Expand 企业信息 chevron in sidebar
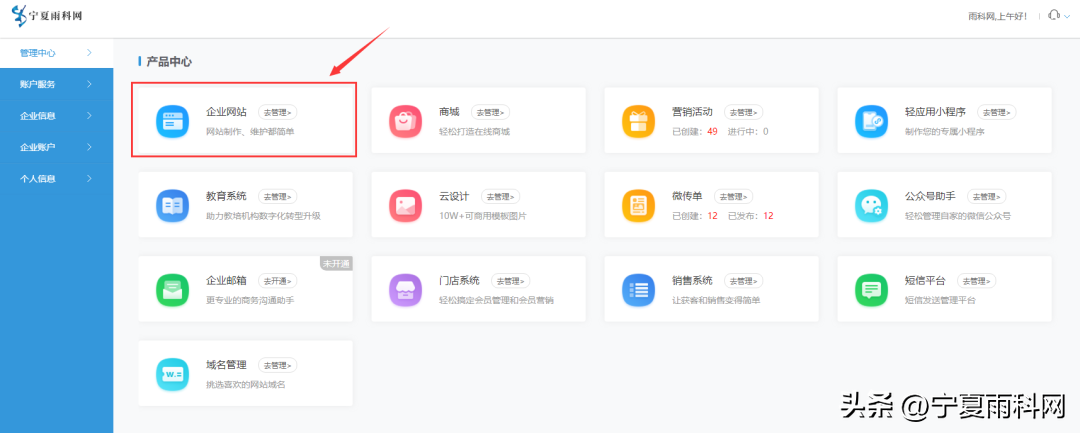Viewport: 1080px width, 433px height. coord(90,116)
